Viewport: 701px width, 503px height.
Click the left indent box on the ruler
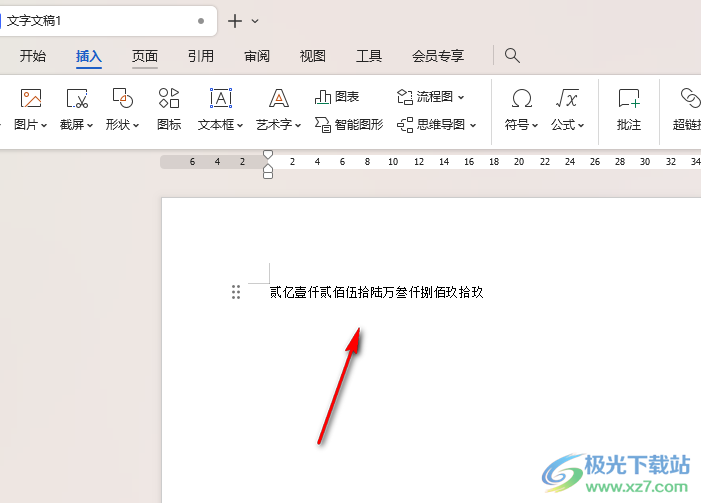tap(268, 176)
